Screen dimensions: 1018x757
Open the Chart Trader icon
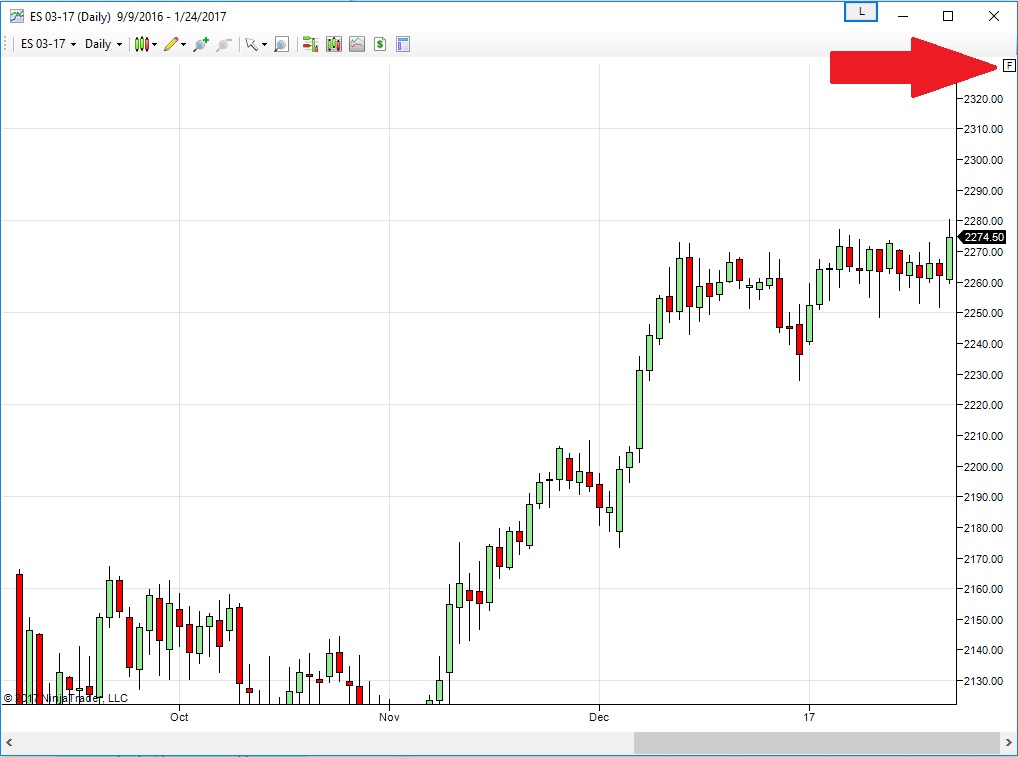click(x=310, y=44)
